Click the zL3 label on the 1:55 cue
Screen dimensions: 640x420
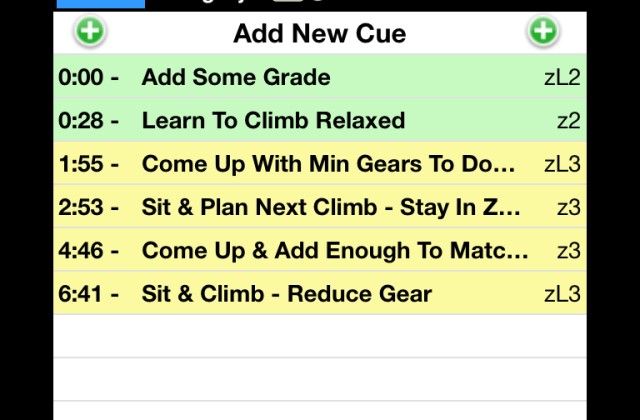coord(562,164)
